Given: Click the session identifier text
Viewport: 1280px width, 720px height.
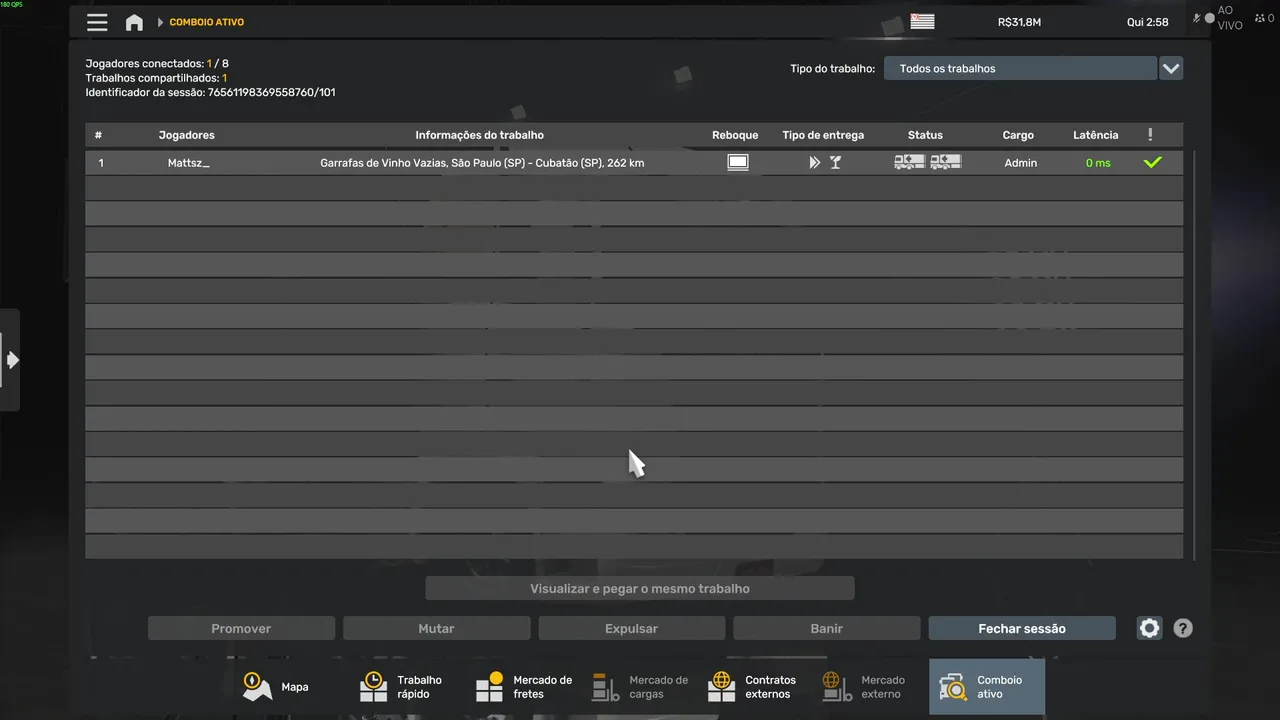Looking at the screenshot, I should (210, 92).
